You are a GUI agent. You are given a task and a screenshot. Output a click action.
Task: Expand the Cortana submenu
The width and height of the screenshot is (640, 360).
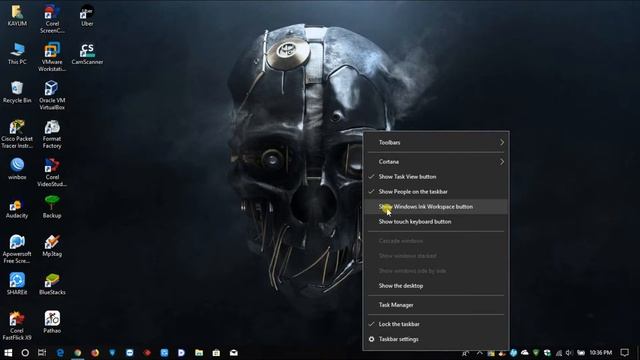pos(436,162)
